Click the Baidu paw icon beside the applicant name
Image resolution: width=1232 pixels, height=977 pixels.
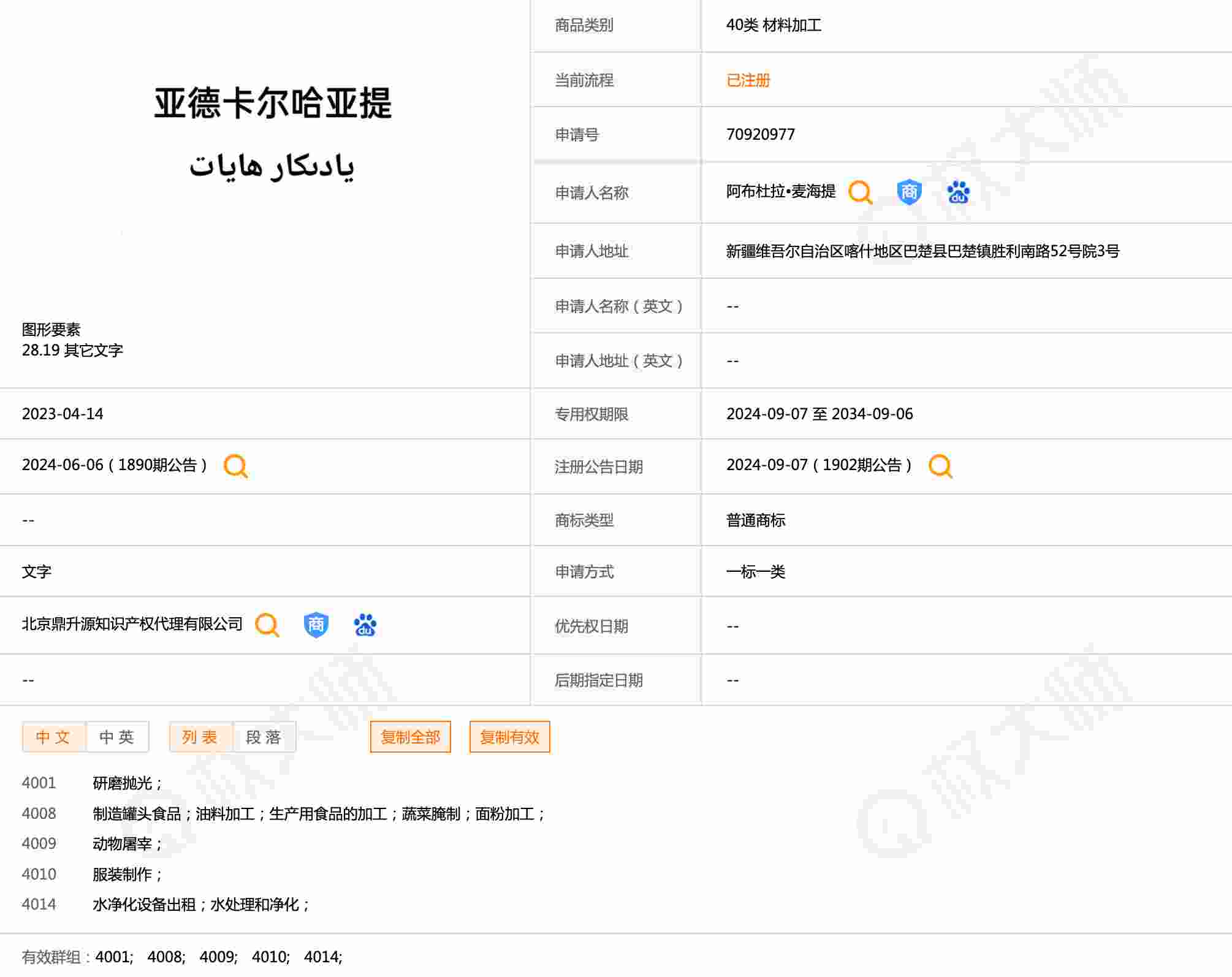point(958,192)
